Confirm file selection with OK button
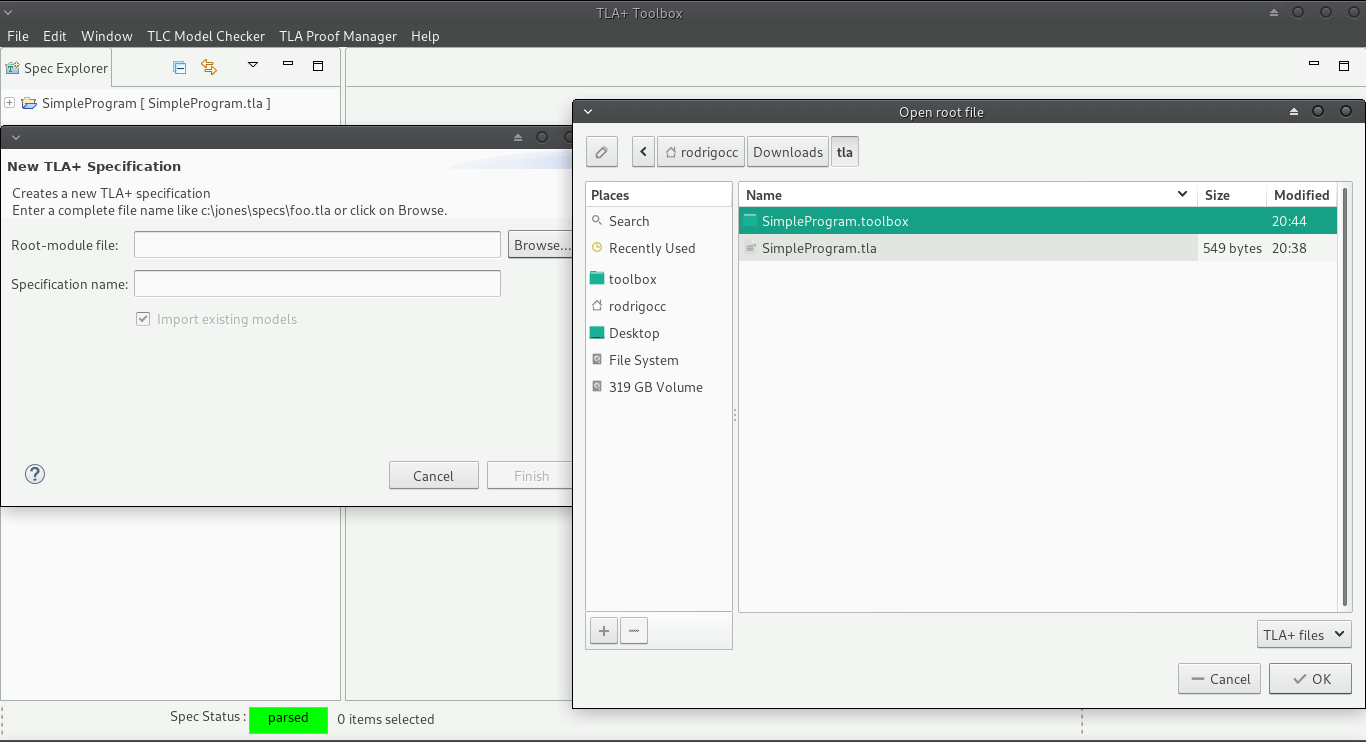This screenshot has width=1366, height=742. coord(1310,678)
